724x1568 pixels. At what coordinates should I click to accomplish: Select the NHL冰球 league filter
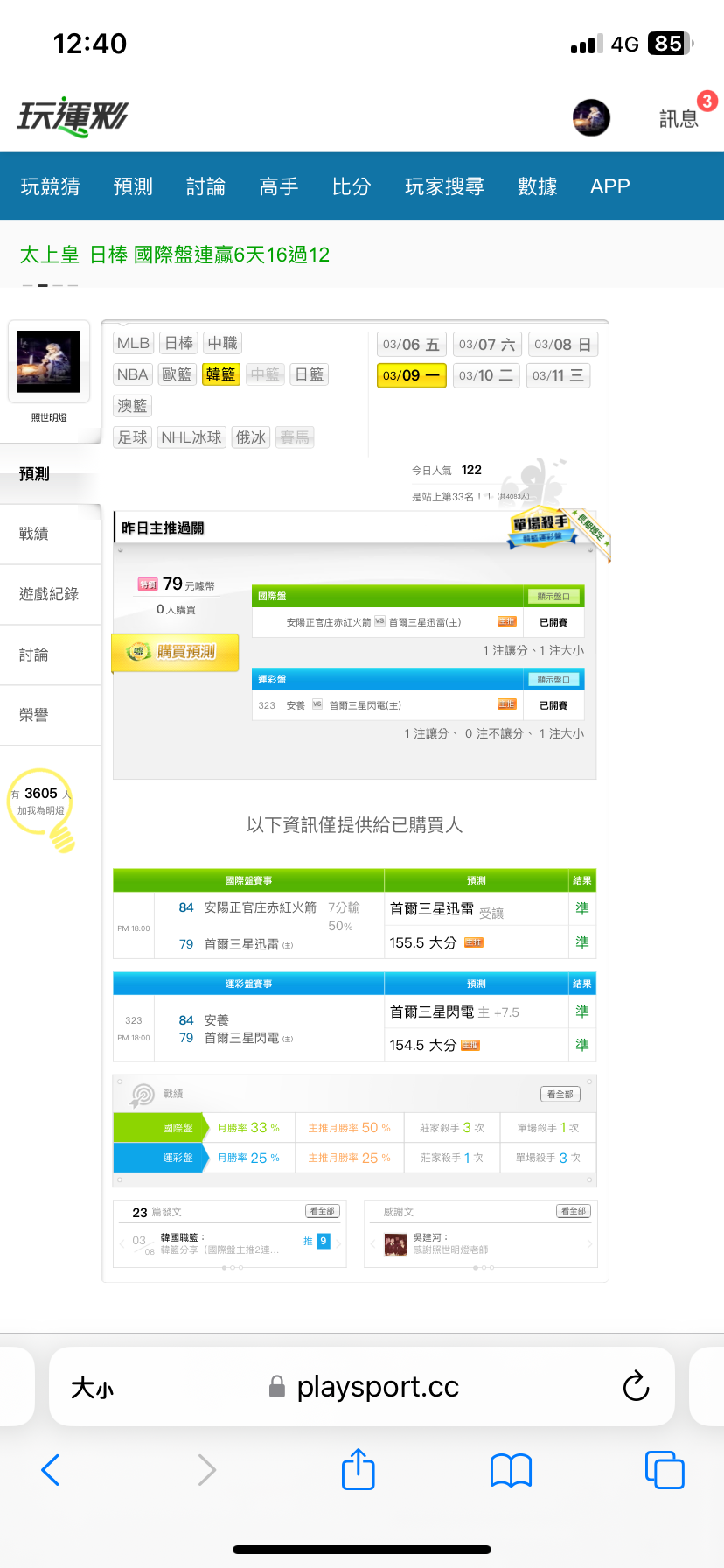[x=191, y=437]
